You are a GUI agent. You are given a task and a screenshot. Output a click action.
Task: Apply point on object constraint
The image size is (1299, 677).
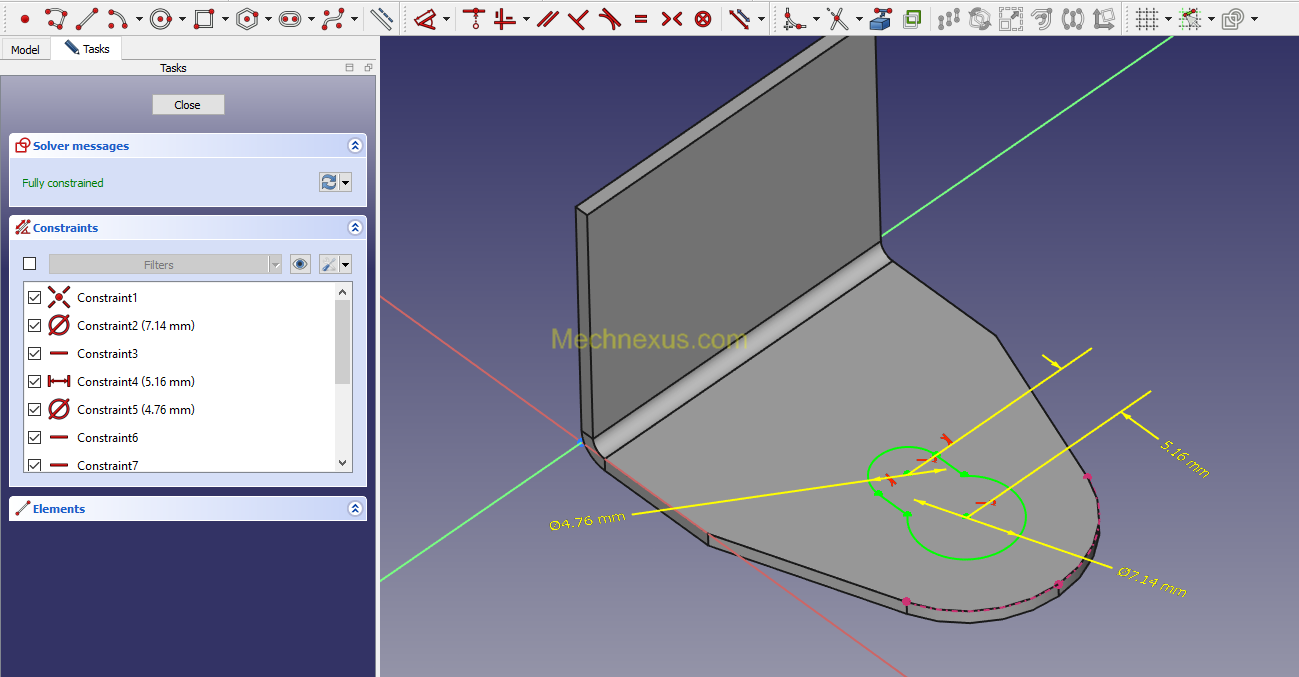click(473, 18)
